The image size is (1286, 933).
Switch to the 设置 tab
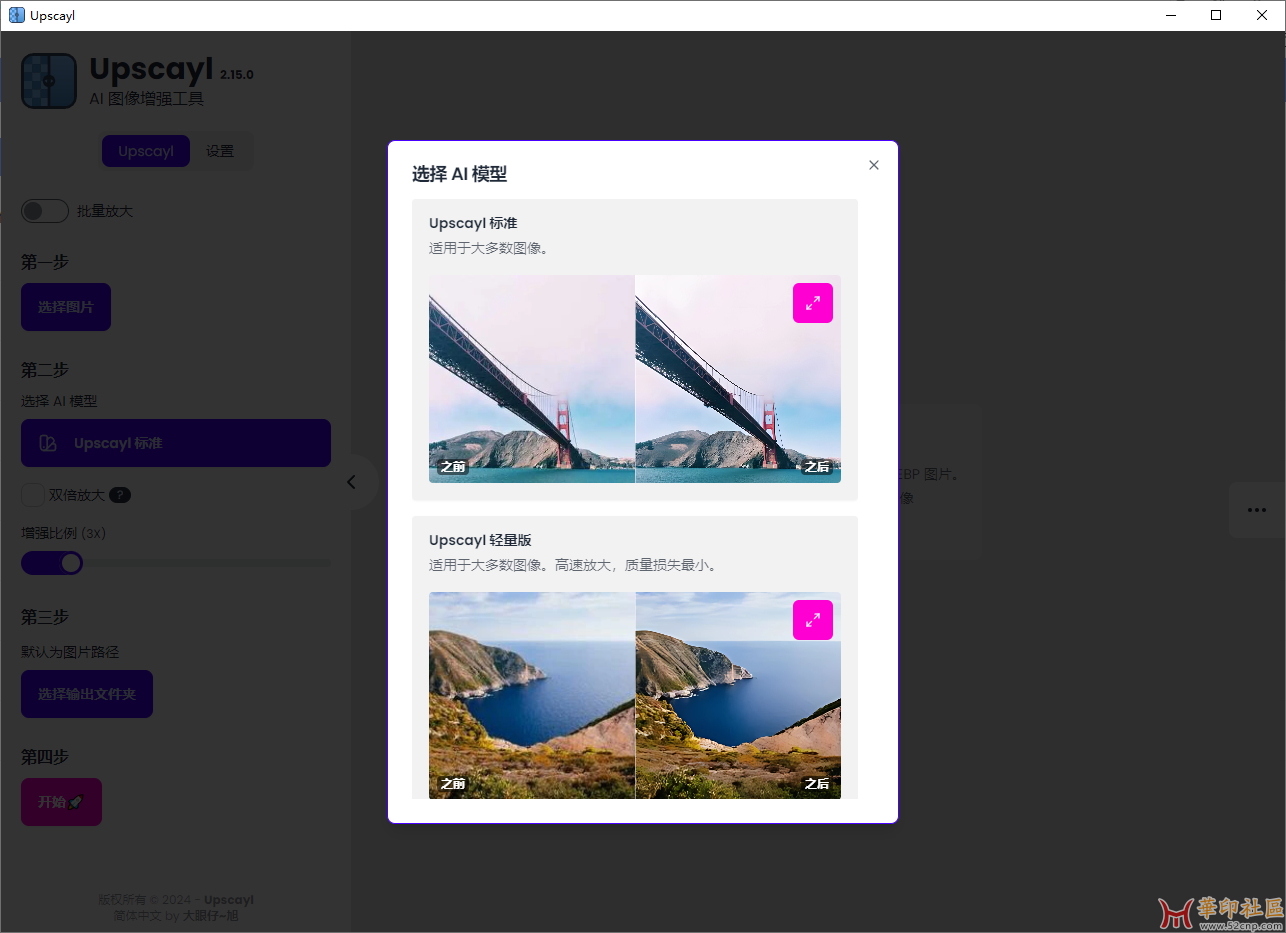coord(220,151)
